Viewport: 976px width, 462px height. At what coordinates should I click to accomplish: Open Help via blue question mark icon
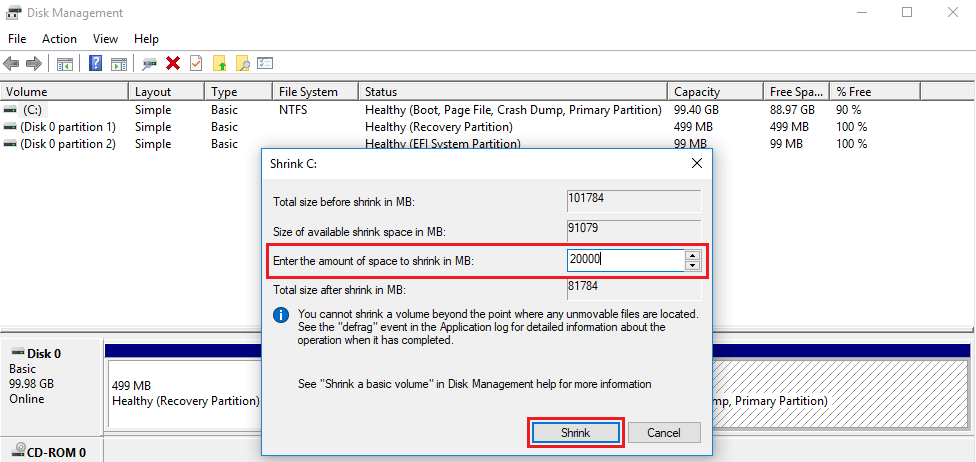[96, 64]
